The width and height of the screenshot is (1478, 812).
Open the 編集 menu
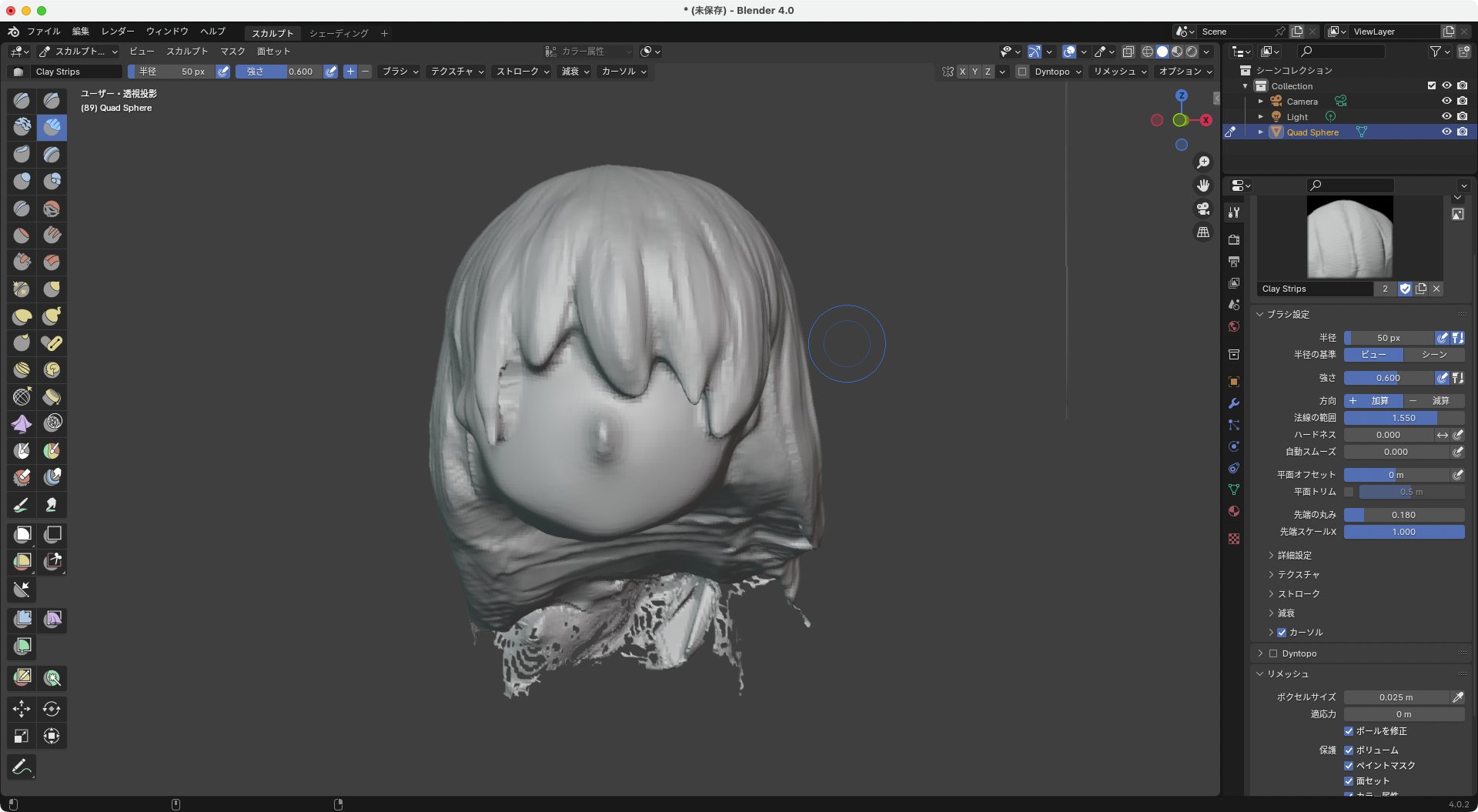[81, 32]
